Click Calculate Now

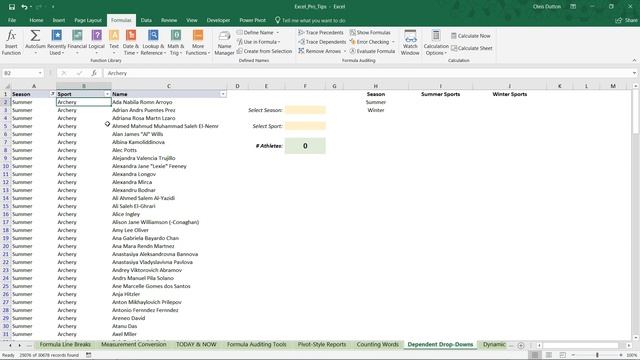point(471,36)
